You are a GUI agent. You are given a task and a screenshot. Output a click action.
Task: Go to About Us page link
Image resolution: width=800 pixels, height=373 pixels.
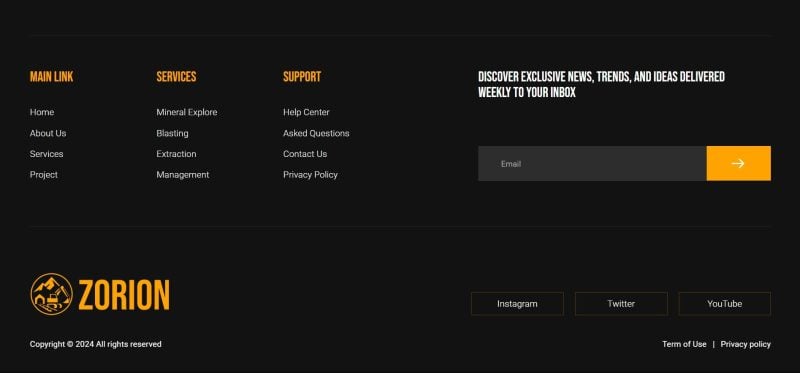(x=48, y=133)
